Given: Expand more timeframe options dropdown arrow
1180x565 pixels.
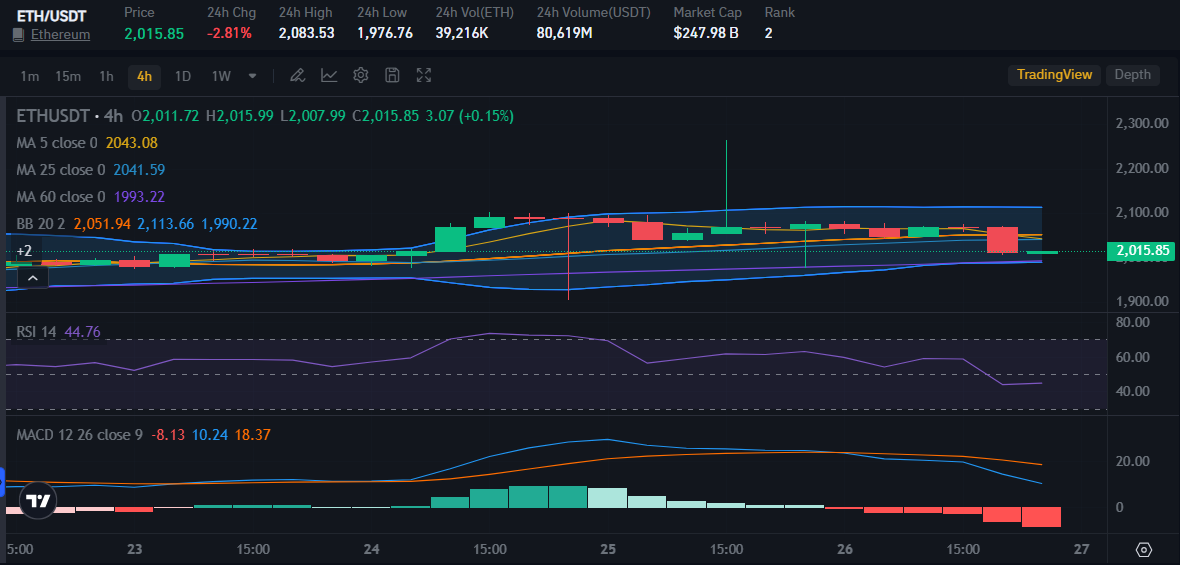Looking at the screenshot, I should click(252, 75).
